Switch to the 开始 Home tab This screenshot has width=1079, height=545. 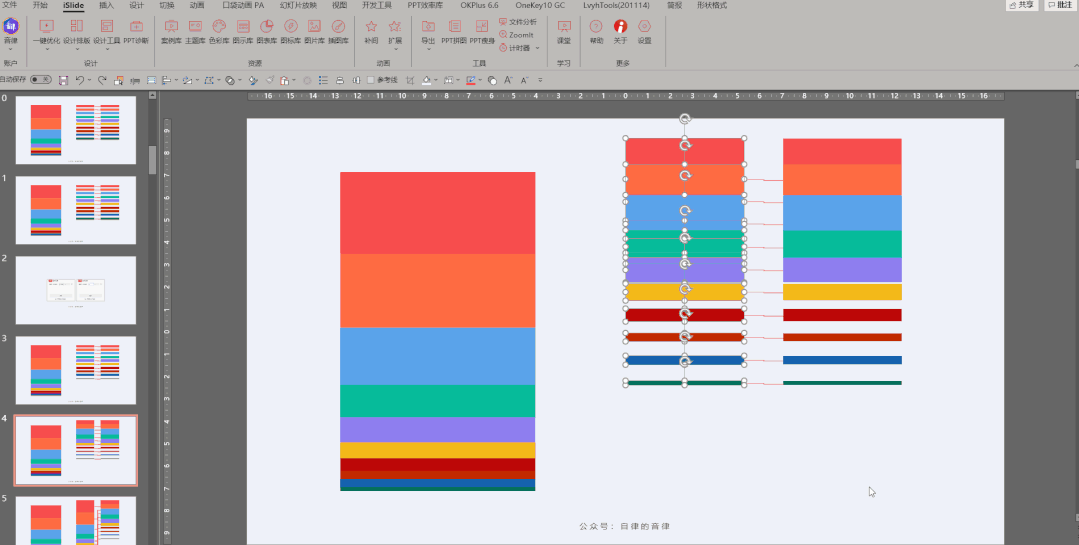(41, 5)
